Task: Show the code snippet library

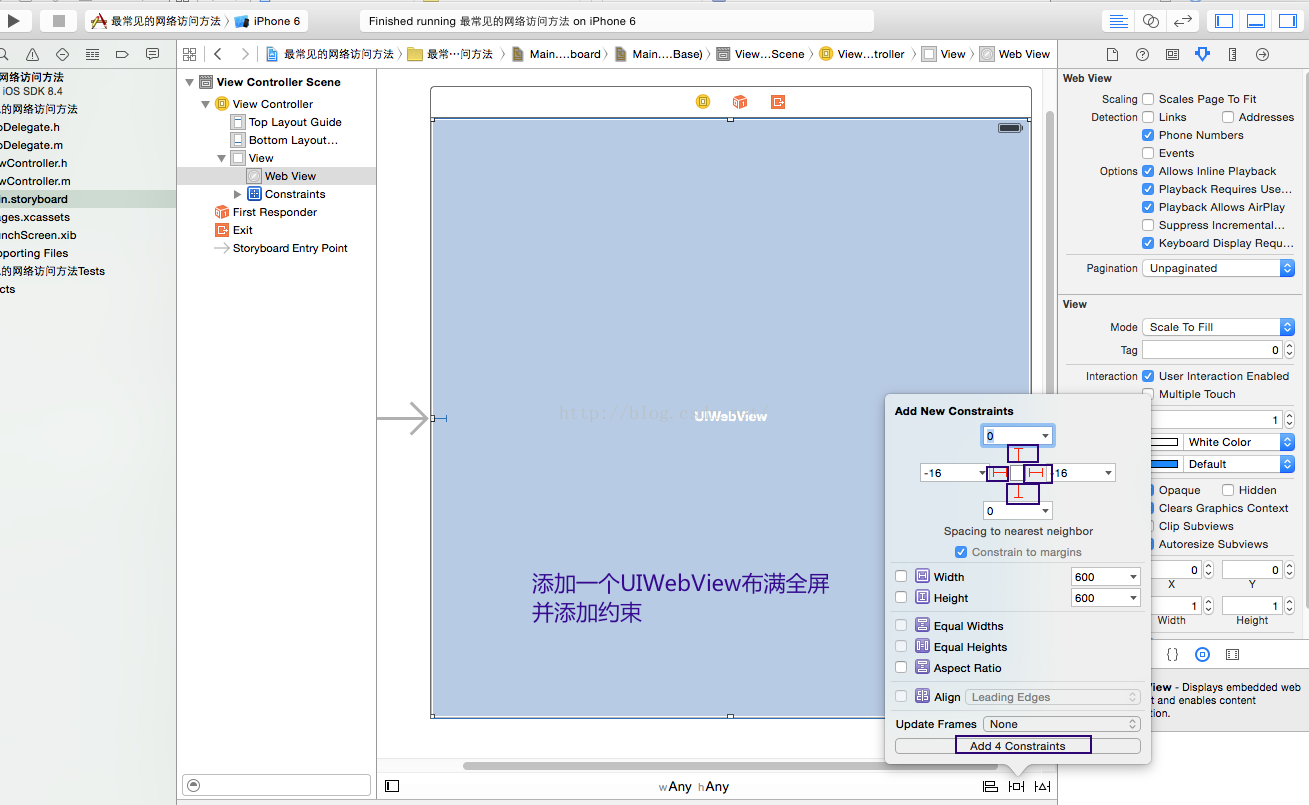Action: pyautogui.click(x=1172, y=654)
